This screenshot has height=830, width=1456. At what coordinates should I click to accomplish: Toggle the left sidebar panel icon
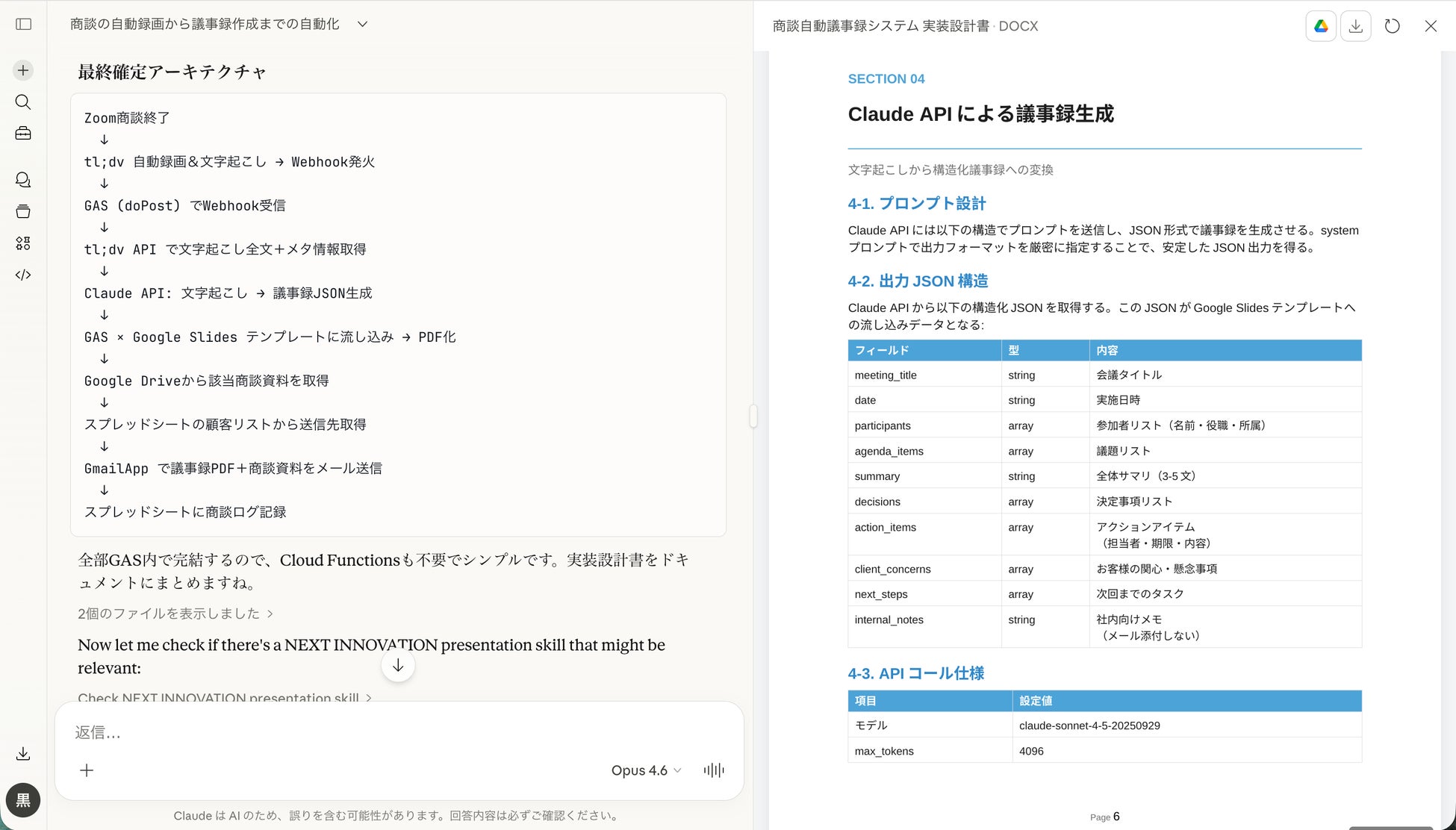click(23, 24)
